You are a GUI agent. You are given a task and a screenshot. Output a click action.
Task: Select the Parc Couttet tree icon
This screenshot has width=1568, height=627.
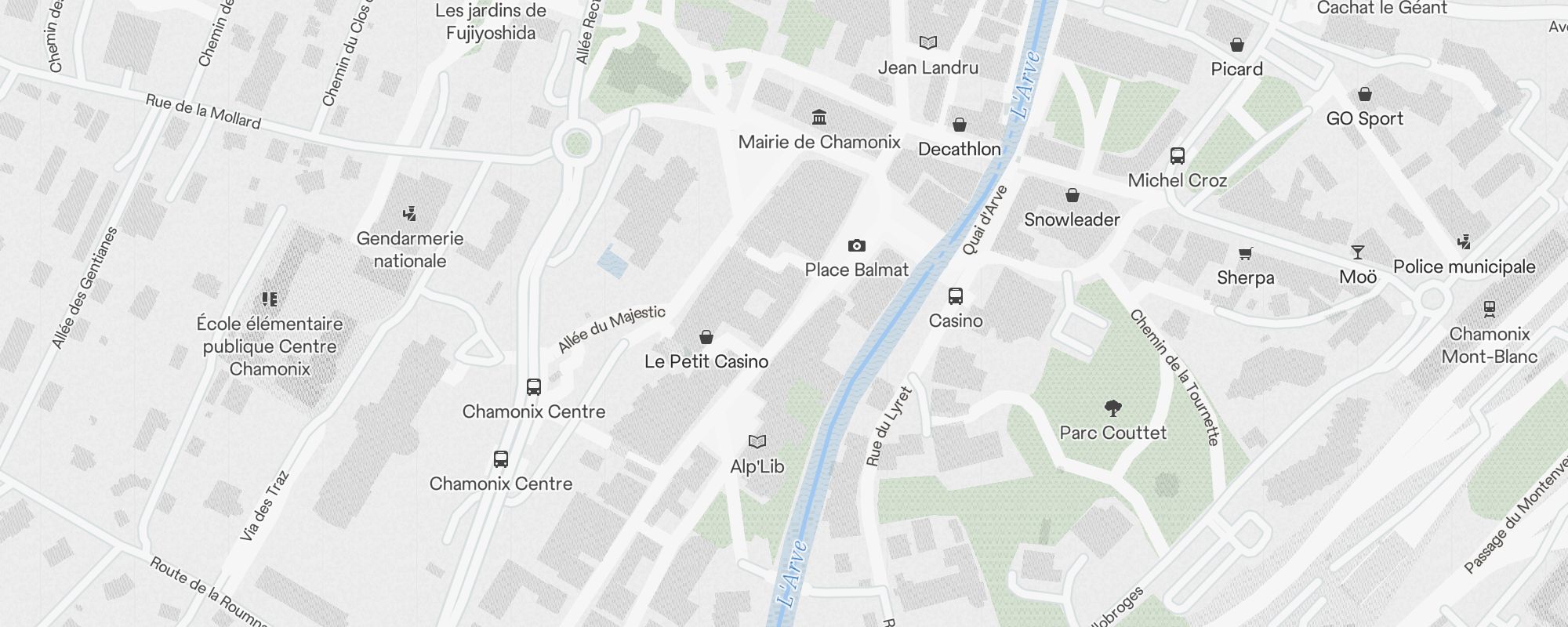coord(1112,408)
